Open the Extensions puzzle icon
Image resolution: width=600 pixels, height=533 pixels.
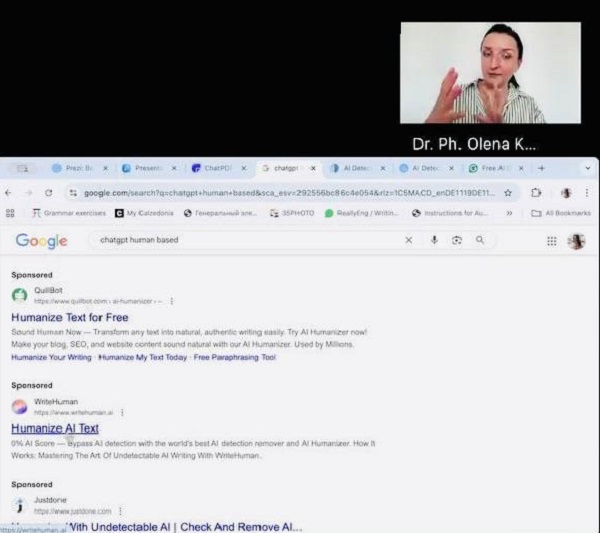[x=536, y=193]
